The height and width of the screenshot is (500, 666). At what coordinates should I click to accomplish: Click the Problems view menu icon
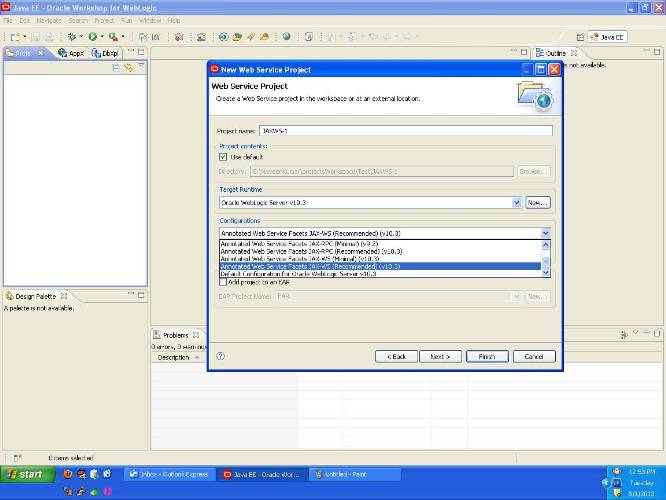coord(635,333)
